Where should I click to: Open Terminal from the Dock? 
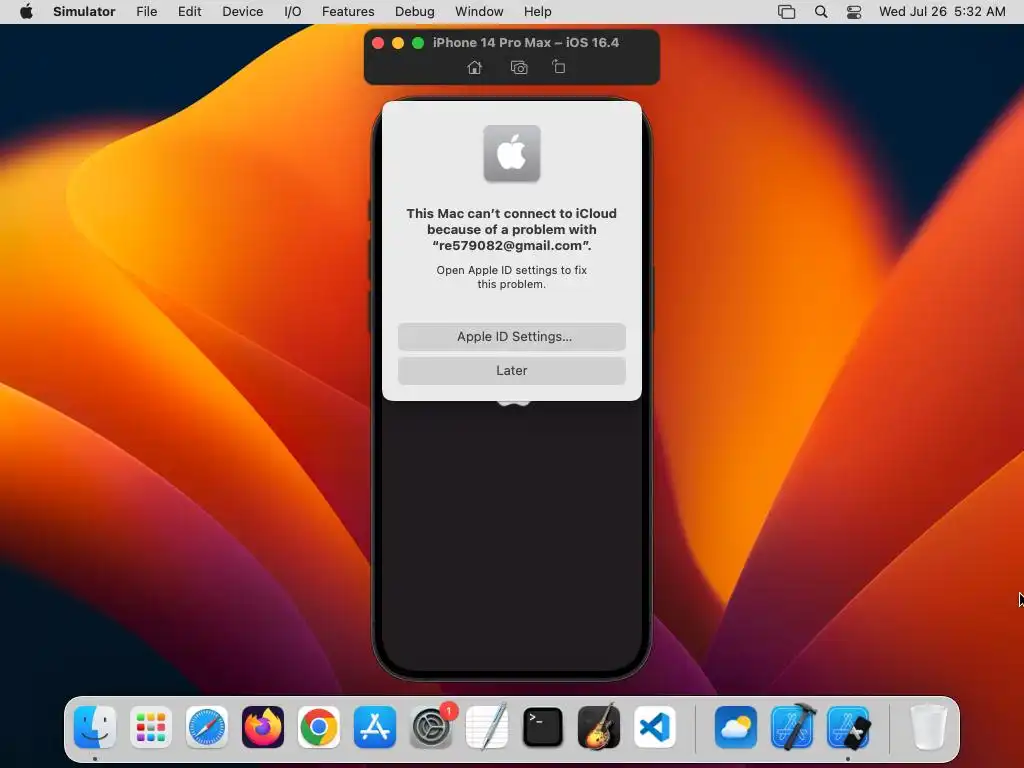pos(543,727)
